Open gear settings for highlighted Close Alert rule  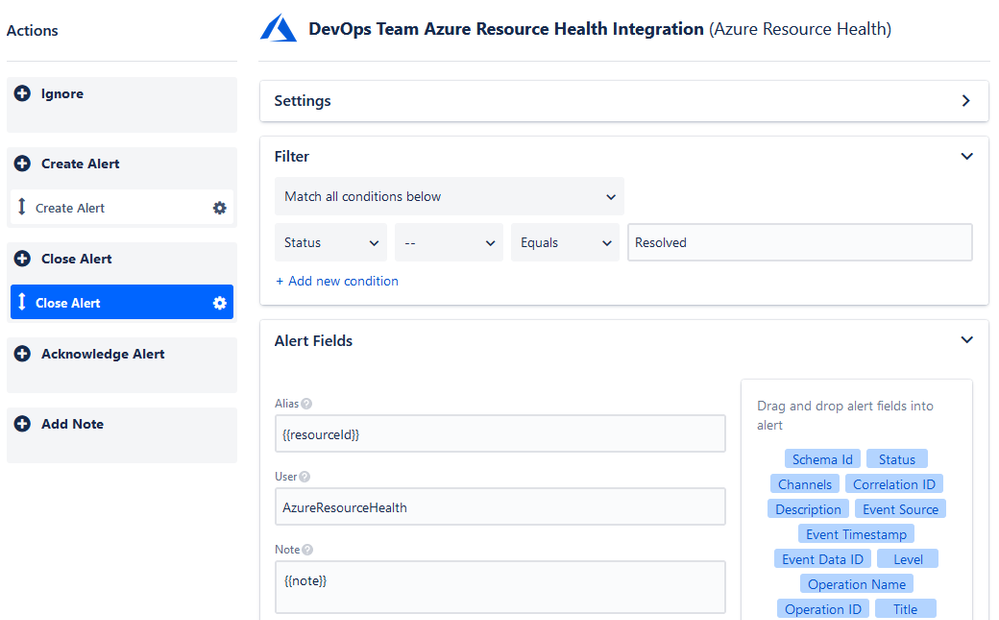coord(220,303)
